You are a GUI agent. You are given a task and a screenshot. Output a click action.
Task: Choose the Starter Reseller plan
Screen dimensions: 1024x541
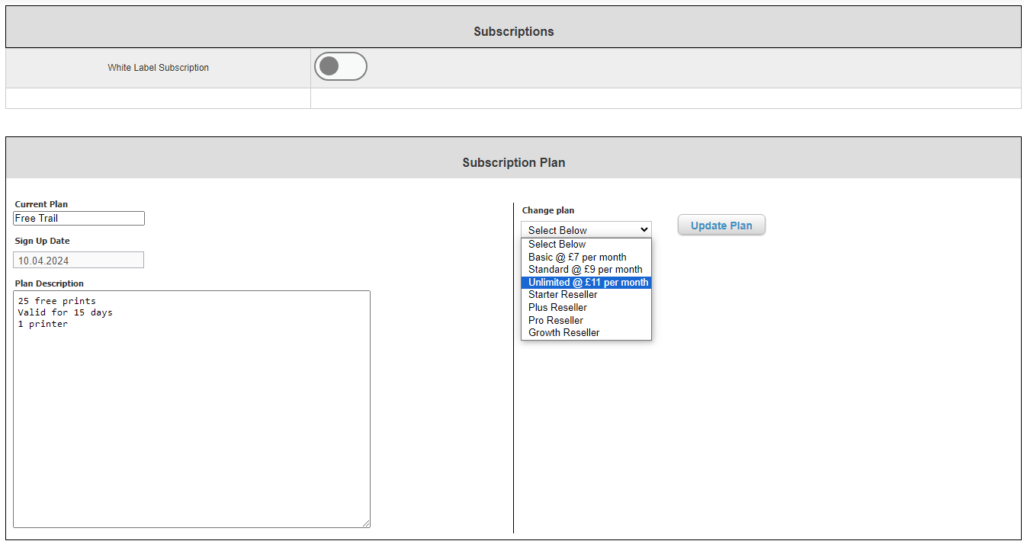563,295
